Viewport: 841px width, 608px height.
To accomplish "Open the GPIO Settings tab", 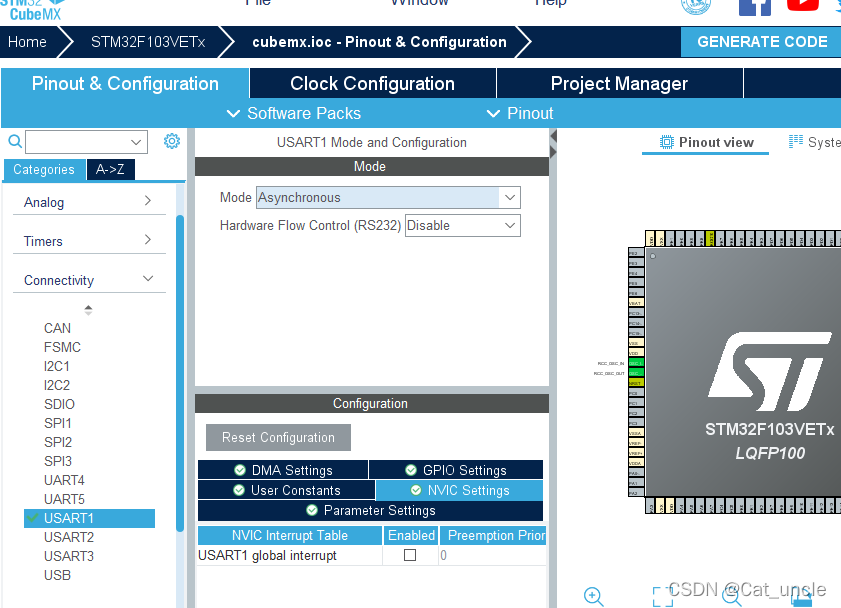I will pyautogui.click(x=456, y=470).
